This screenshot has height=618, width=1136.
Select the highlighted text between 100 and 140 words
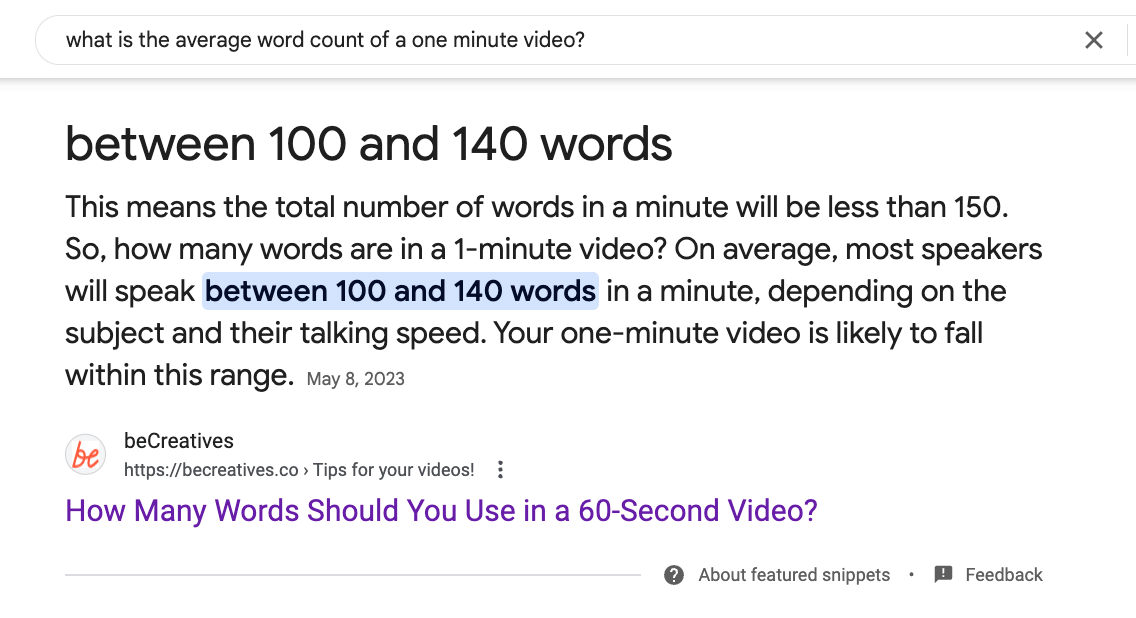(400, 290)
